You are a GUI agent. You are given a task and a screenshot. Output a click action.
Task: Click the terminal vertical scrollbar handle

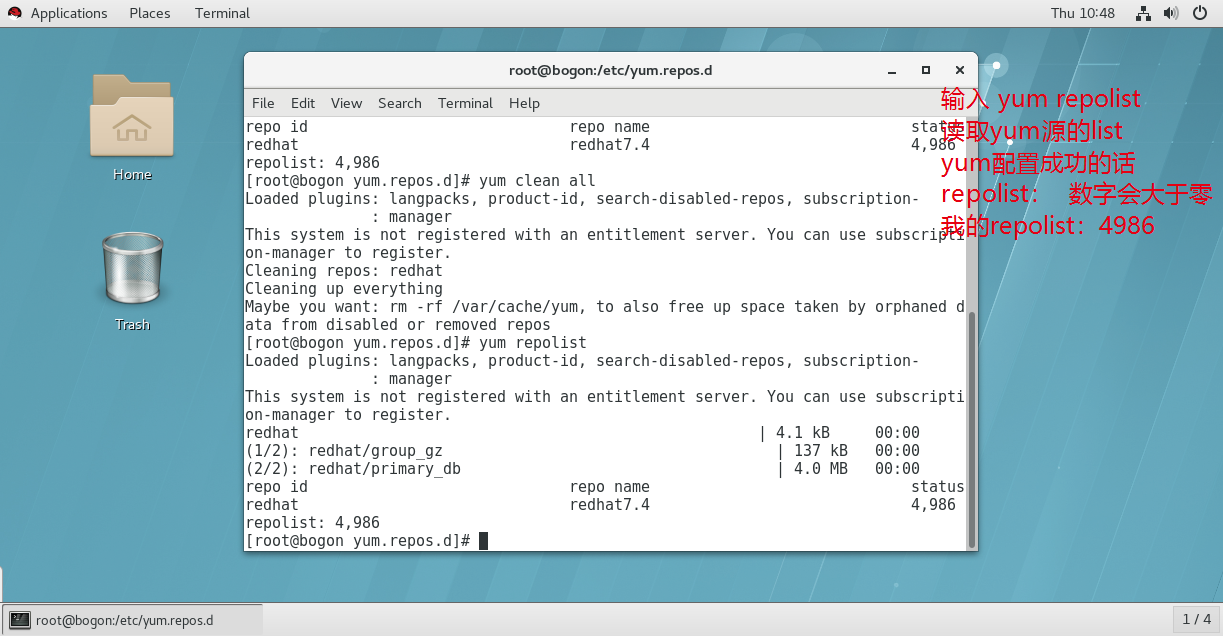(972, 428)
